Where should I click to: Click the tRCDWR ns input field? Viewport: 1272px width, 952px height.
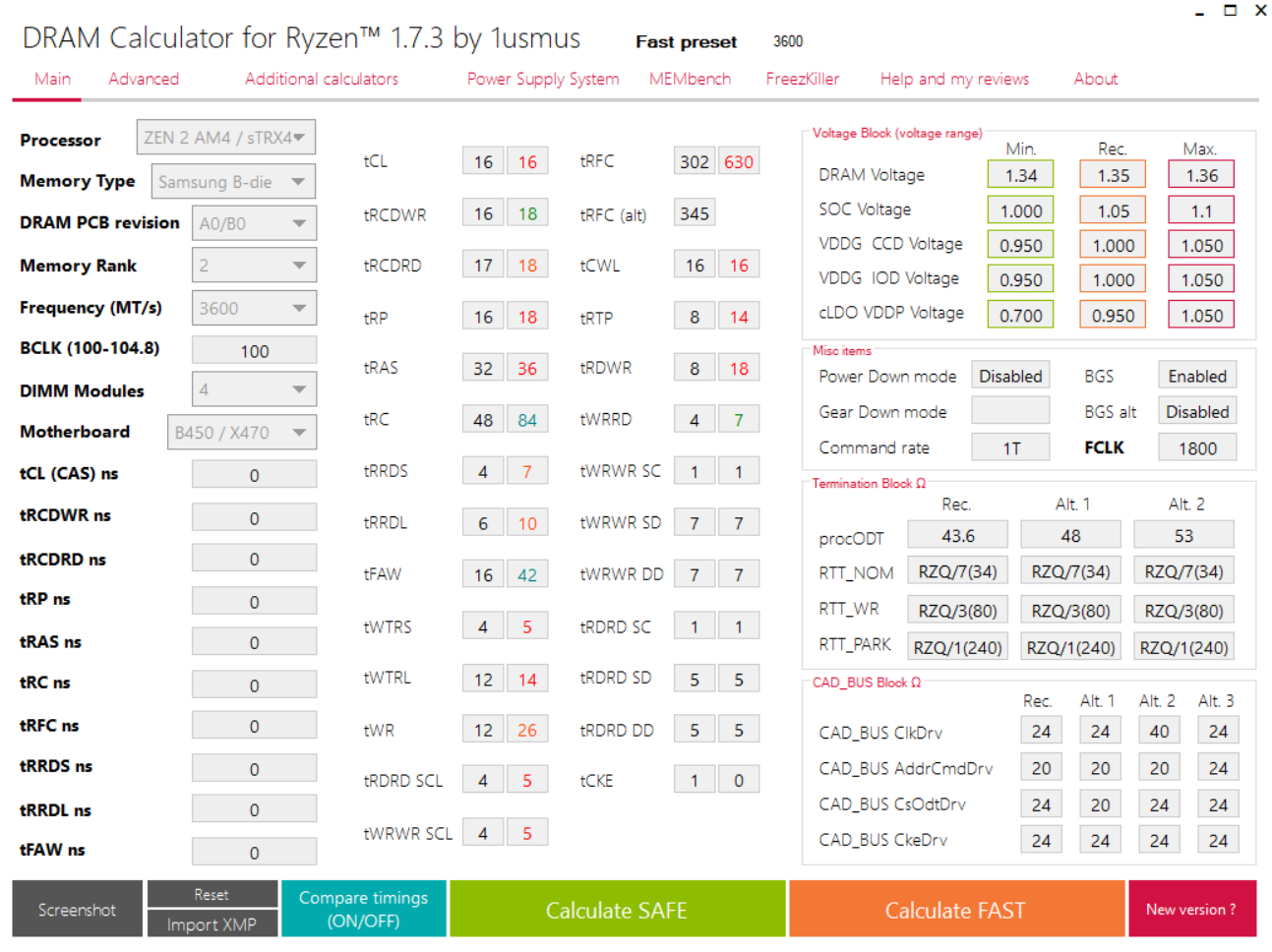pos(254,517)
